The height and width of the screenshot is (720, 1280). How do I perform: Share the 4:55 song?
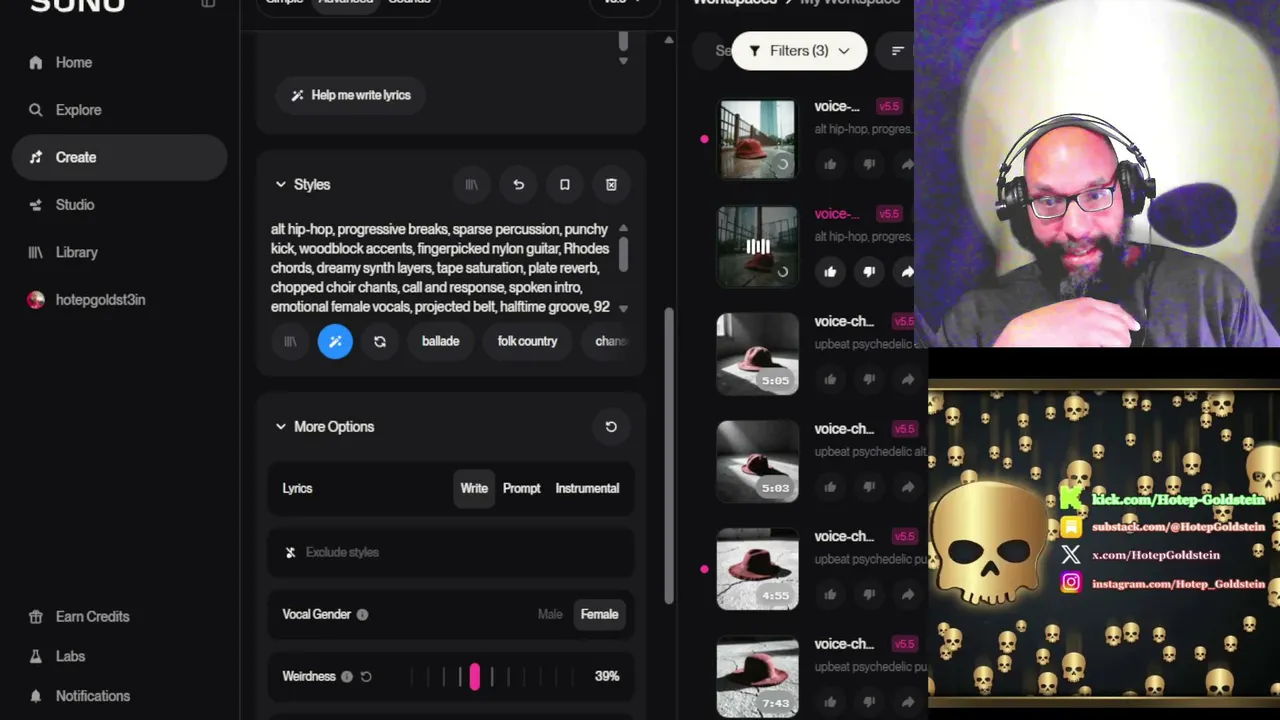907,594
